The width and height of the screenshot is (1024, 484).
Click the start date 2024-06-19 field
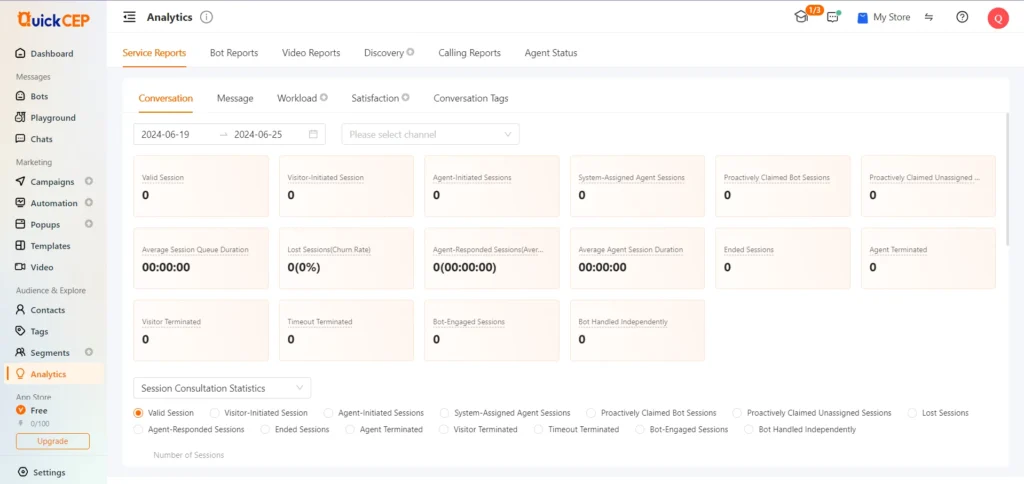pyautogui.click(x=165, y=134)
